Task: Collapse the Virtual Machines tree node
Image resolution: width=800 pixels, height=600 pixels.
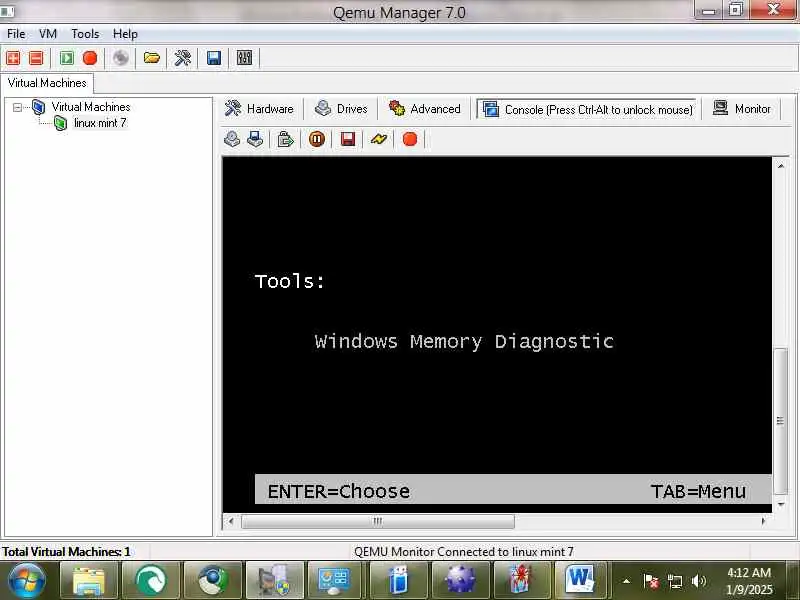Action: click(17, 107)
